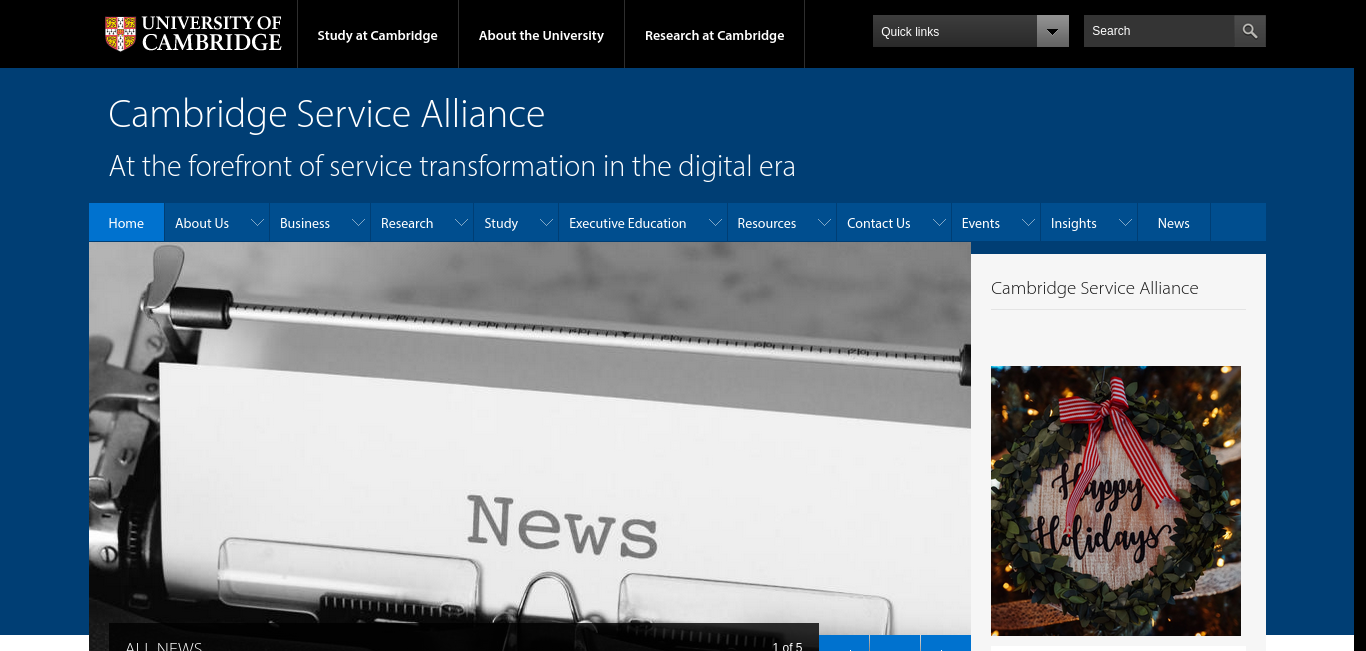Open the Study navigation item
This screenshot has height=651, width=1366.
coord(501,223)
